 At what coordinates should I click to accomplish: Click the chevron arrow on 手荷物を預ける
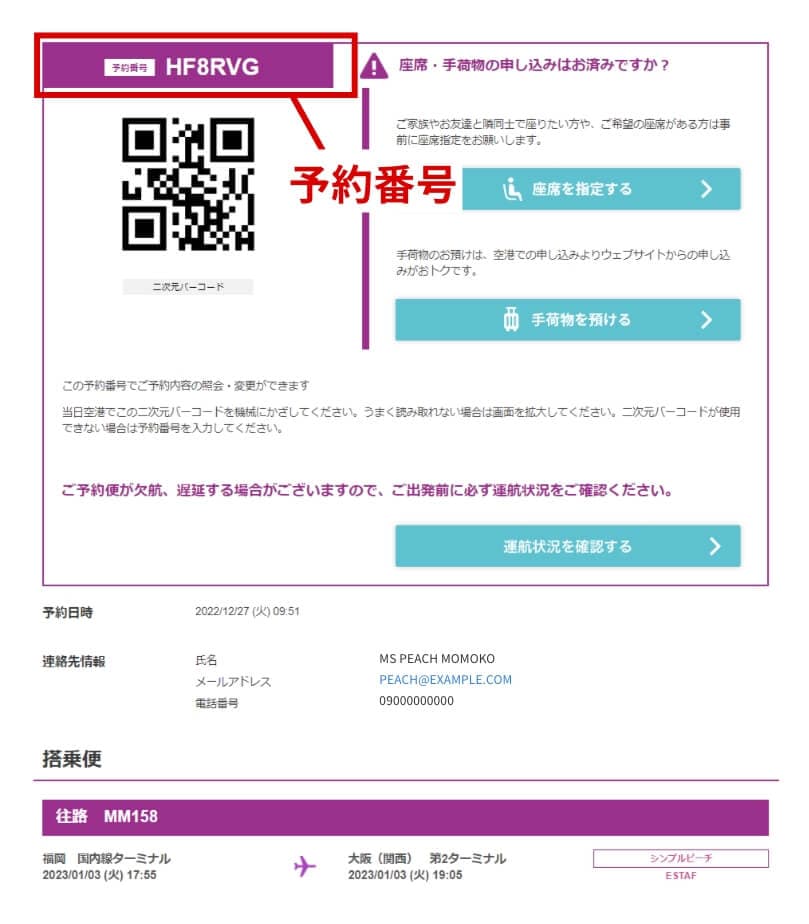click(706, 320)
